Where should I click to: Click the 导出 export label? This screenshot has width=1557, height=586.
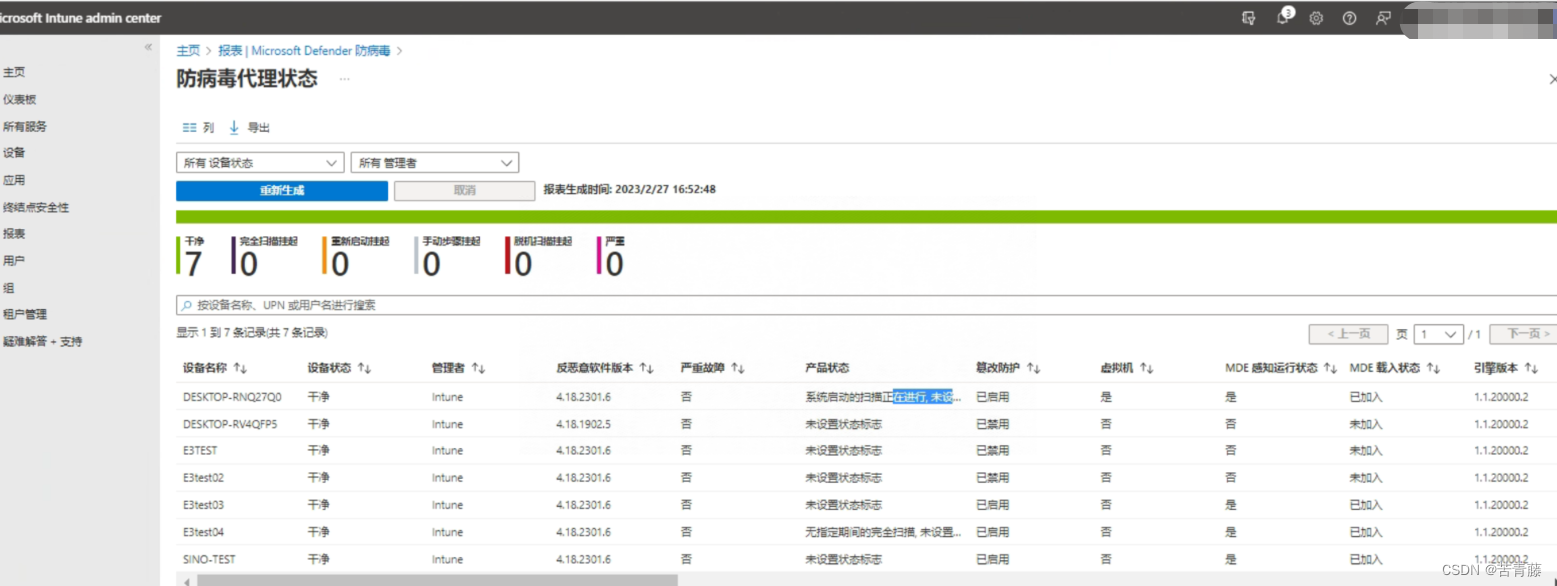click(x=259, y=128)
